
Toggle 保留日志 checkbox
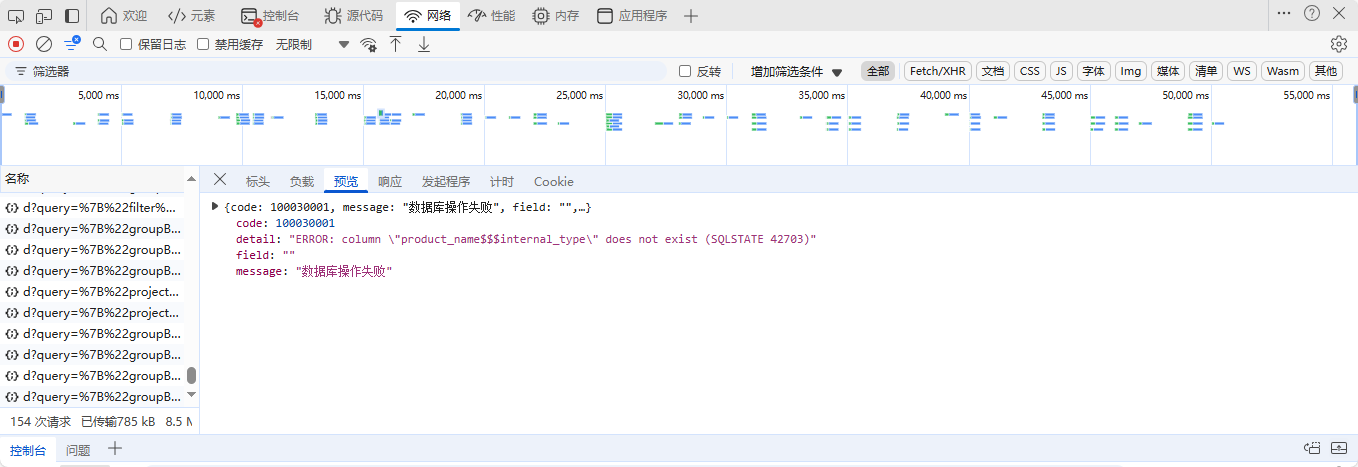[x=126, y=44]
